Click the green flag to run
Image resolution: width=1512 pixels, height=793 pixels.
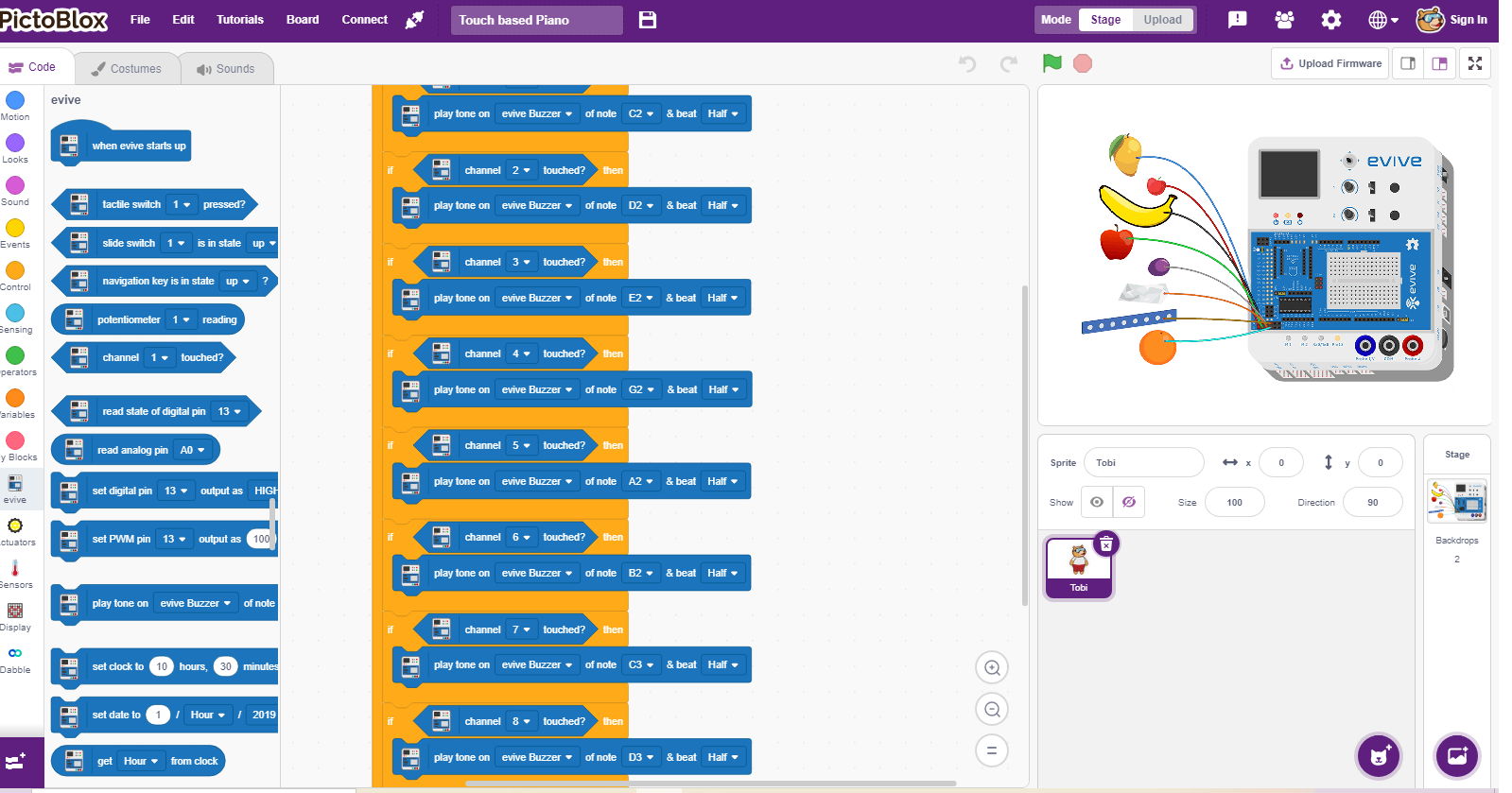[1051, 63]
